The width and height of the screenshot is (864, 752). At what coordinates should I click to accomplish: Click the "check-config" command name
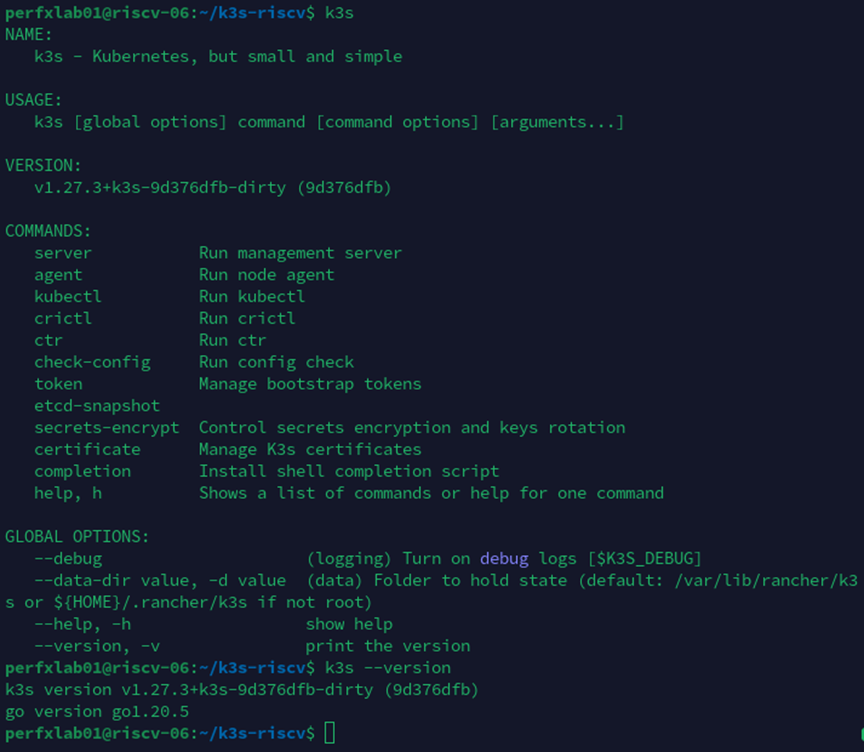point(92,362)
